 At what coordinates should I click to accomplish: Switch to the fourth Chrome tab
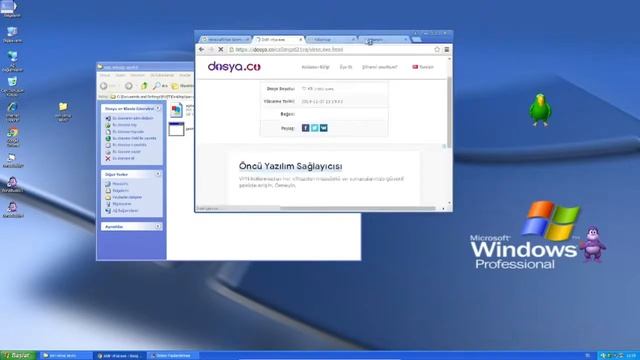384,40
